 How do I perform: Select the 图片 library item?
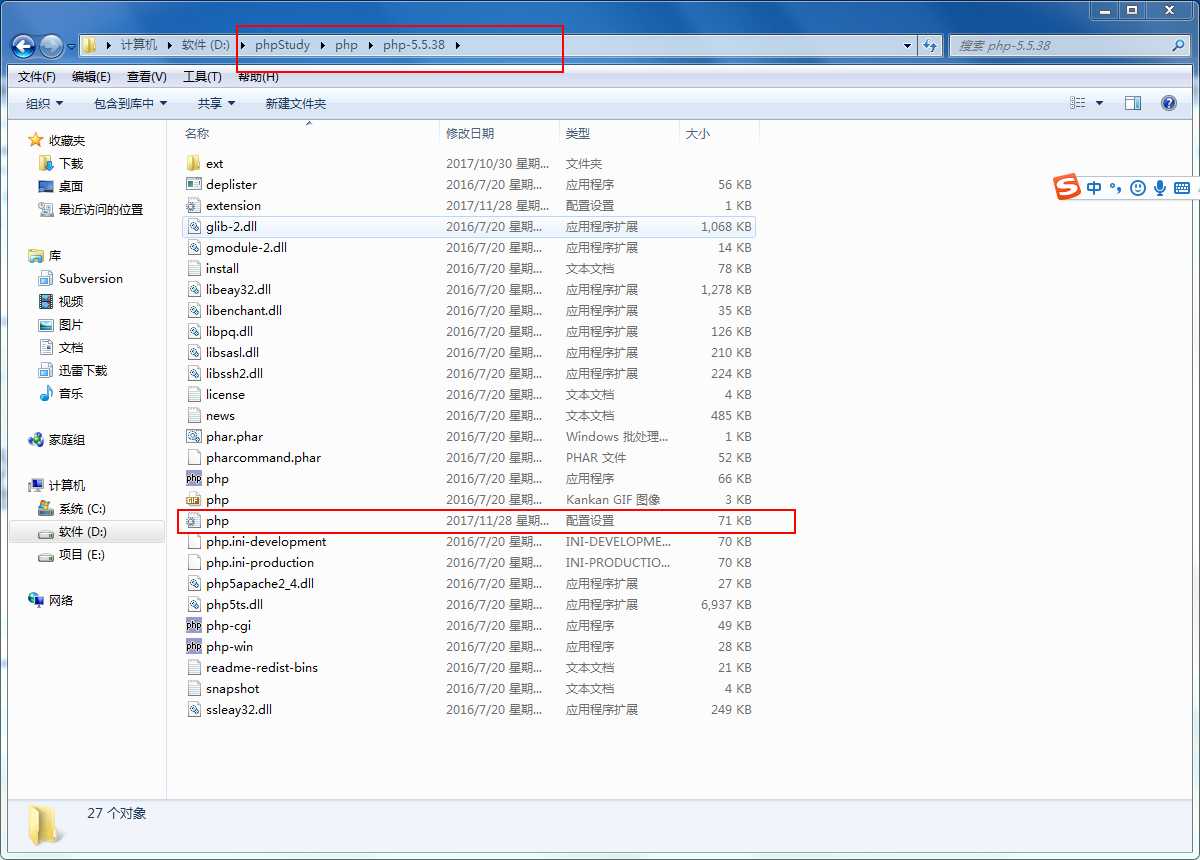70,325
